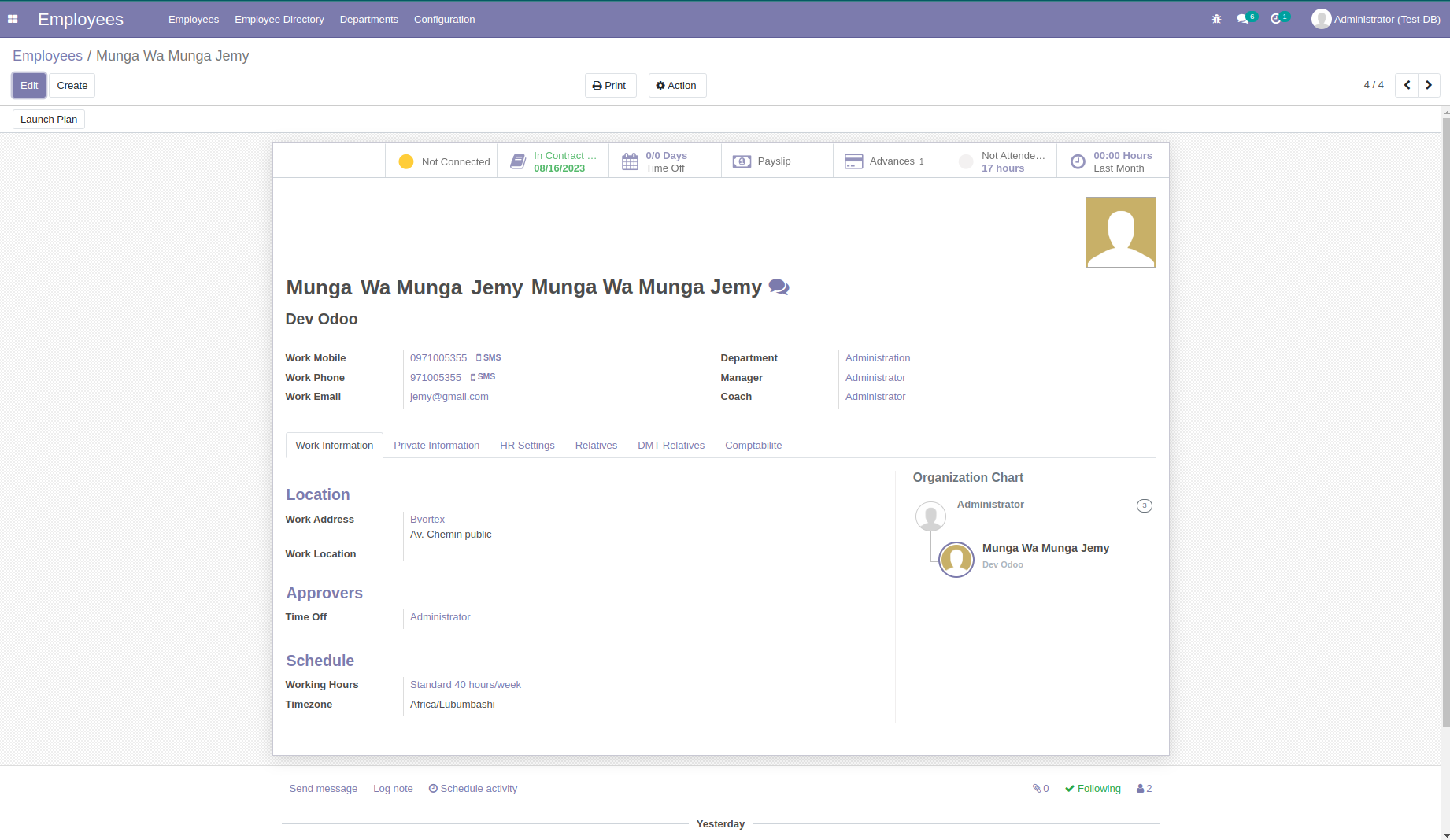Click the debug bug icon in navbar
Viewport: 1450px width, 840px height.
(x=1216, y=19)
